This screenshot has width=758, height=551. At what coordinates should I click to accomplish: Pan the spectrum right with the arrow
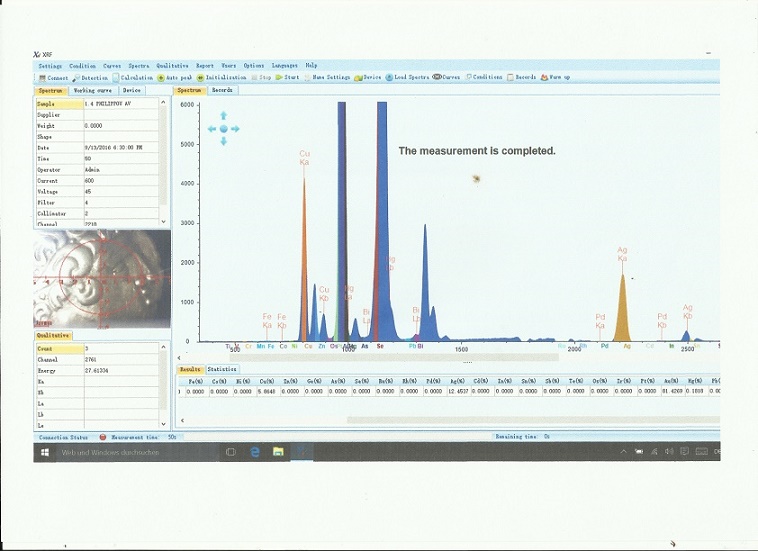(x=236, y=128)
